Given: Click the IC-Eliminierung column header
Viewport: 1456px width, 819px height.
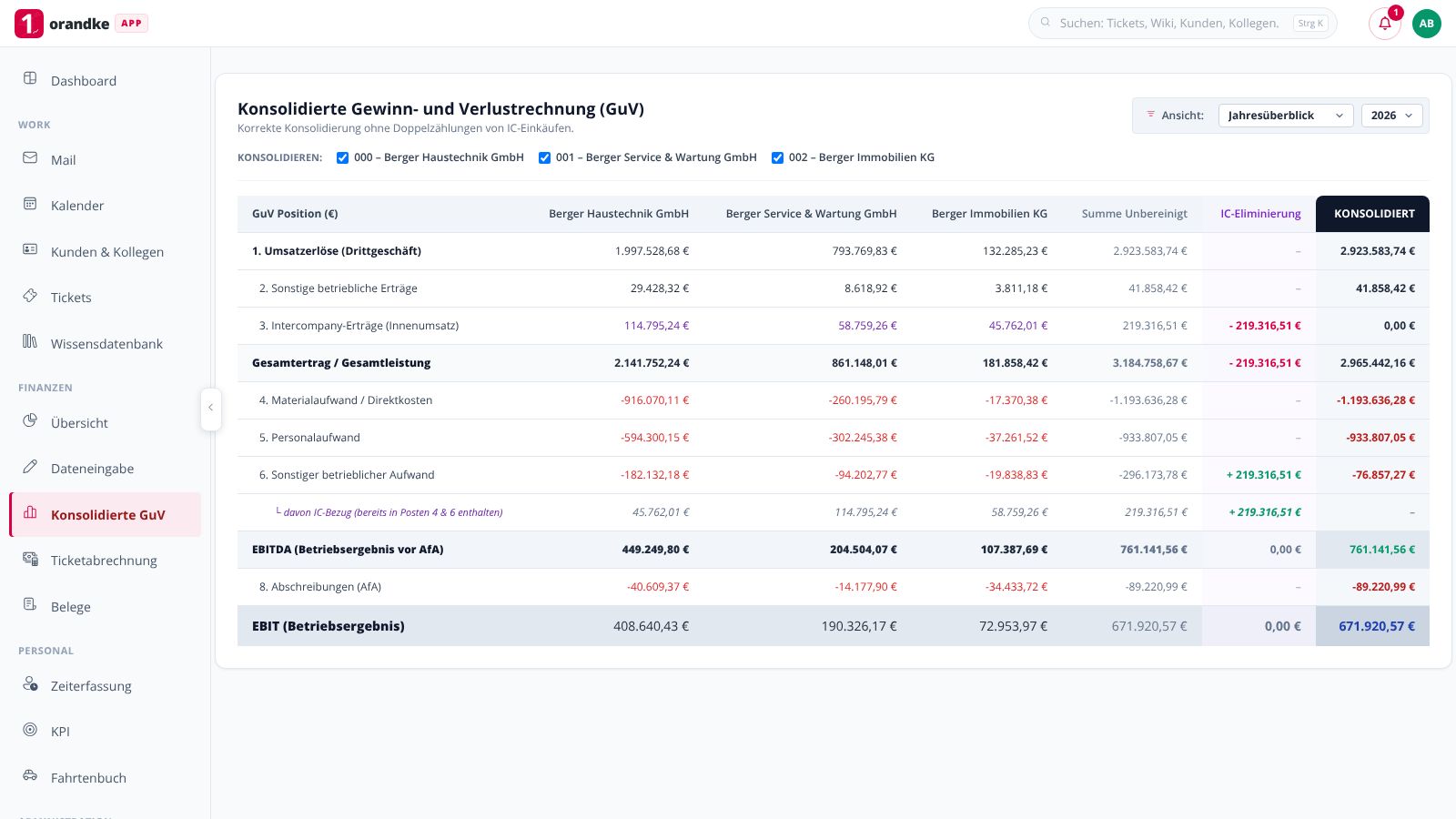Looking at the screenshot, I should pos(1260,214).
